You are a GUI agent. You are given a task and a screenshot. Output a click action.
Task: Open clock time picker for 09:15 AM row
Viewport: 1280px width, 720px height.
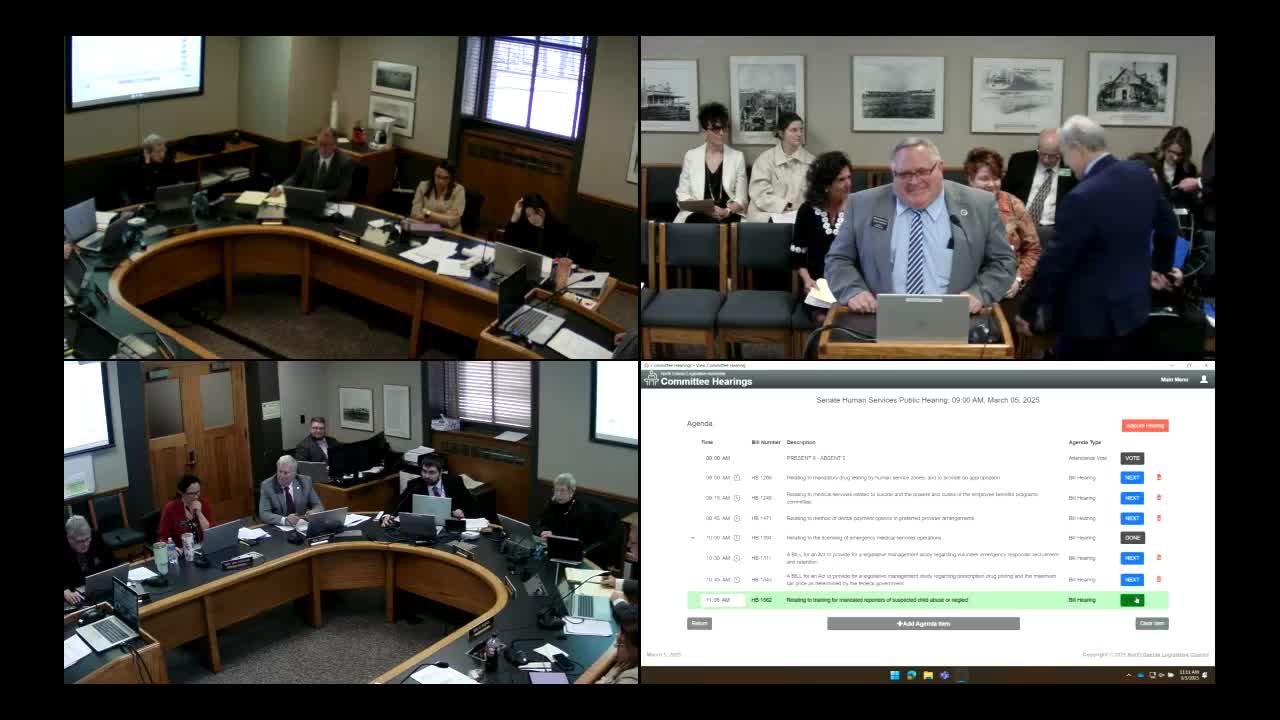[x=737, y=498]
